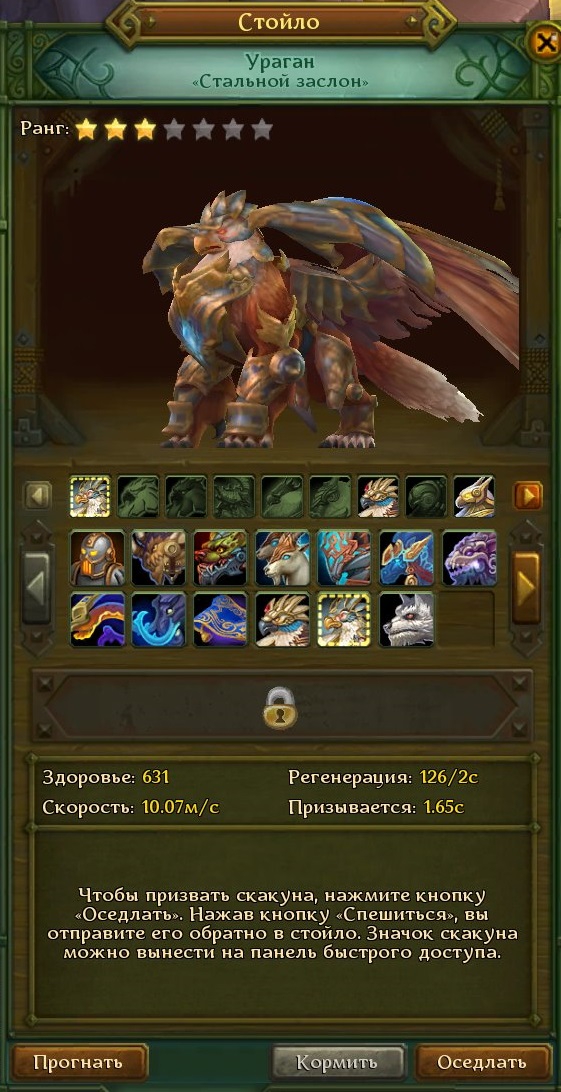
Task: Pick the blue armored beetle mount icon
Action: [x=345, y=557]
